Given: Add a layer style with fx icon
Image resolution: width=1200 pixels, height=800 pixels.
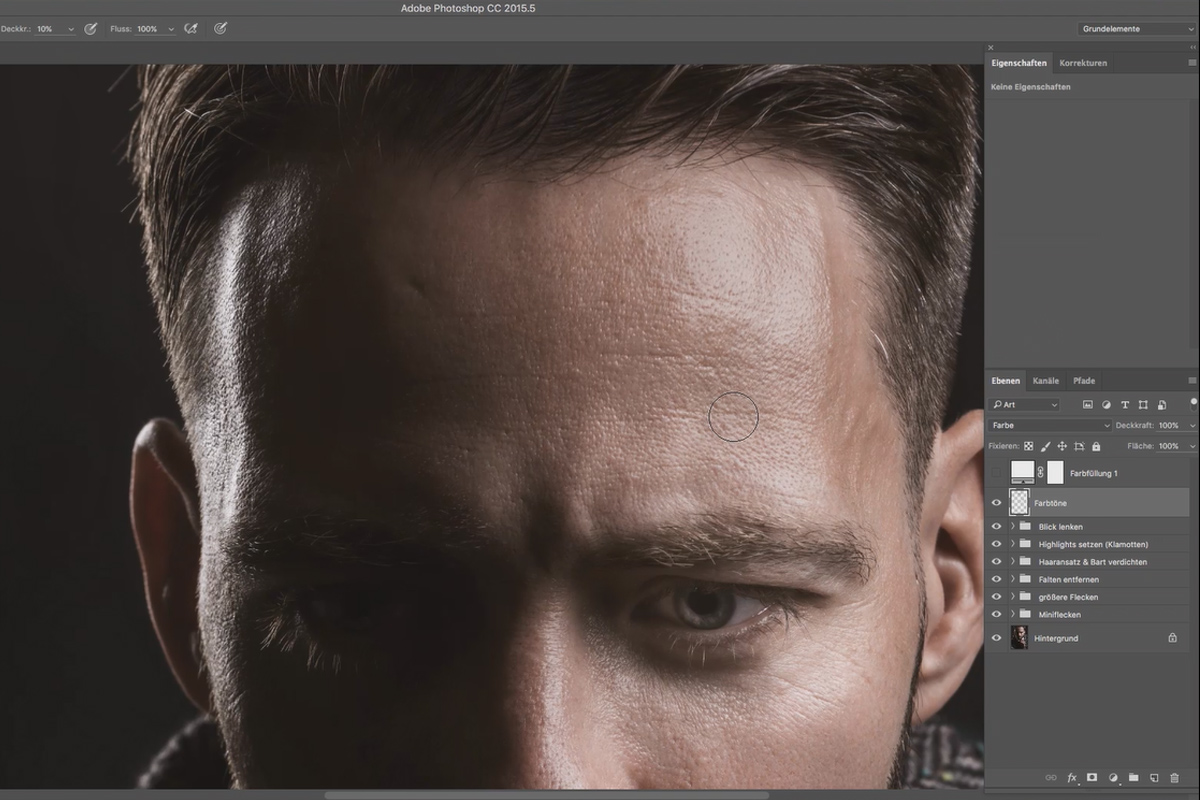Looking at the screenshot, I should click(x=1072, y=777).
